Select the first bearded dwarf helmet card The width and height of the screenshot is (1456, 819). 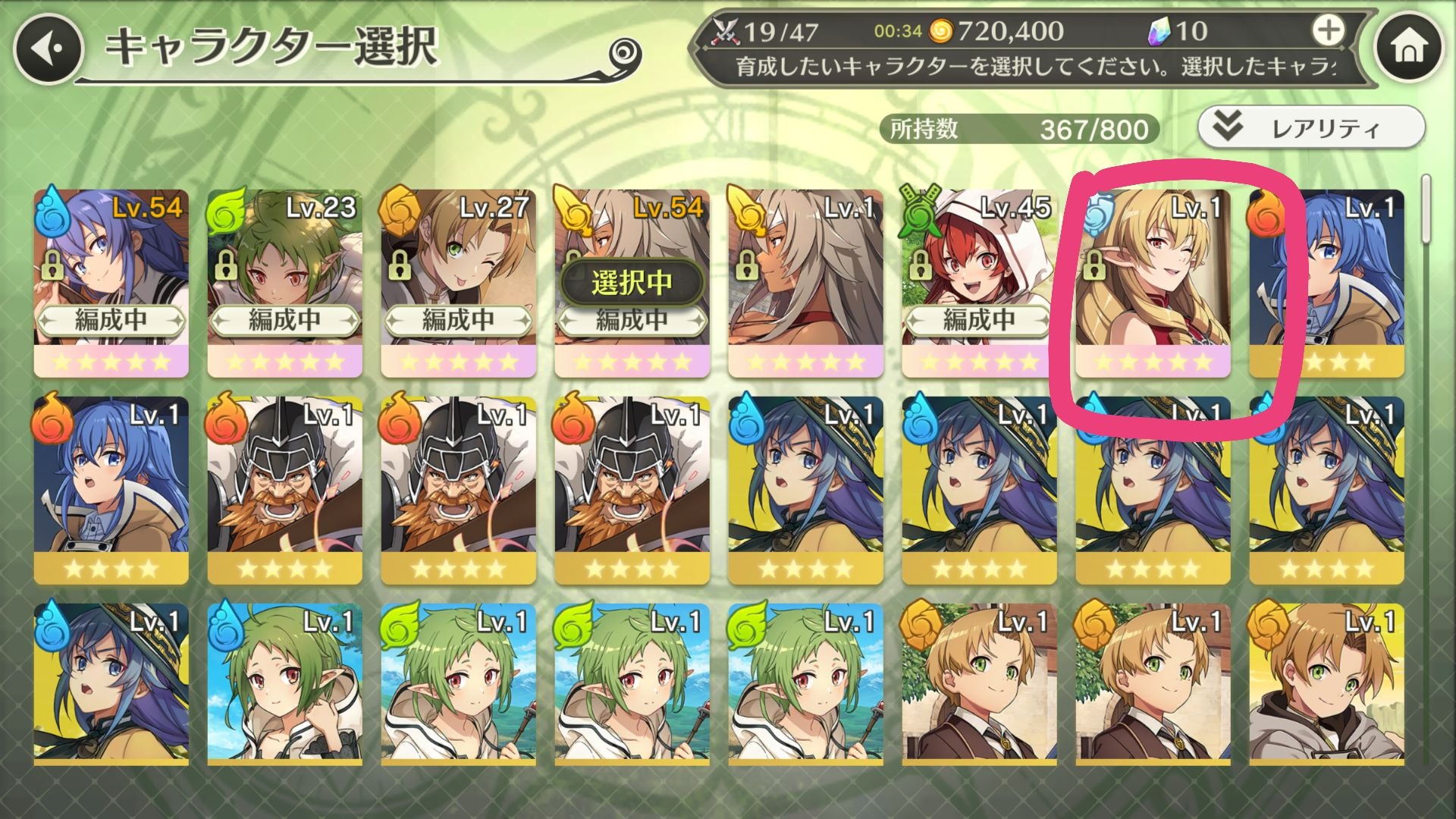(284, 489)
